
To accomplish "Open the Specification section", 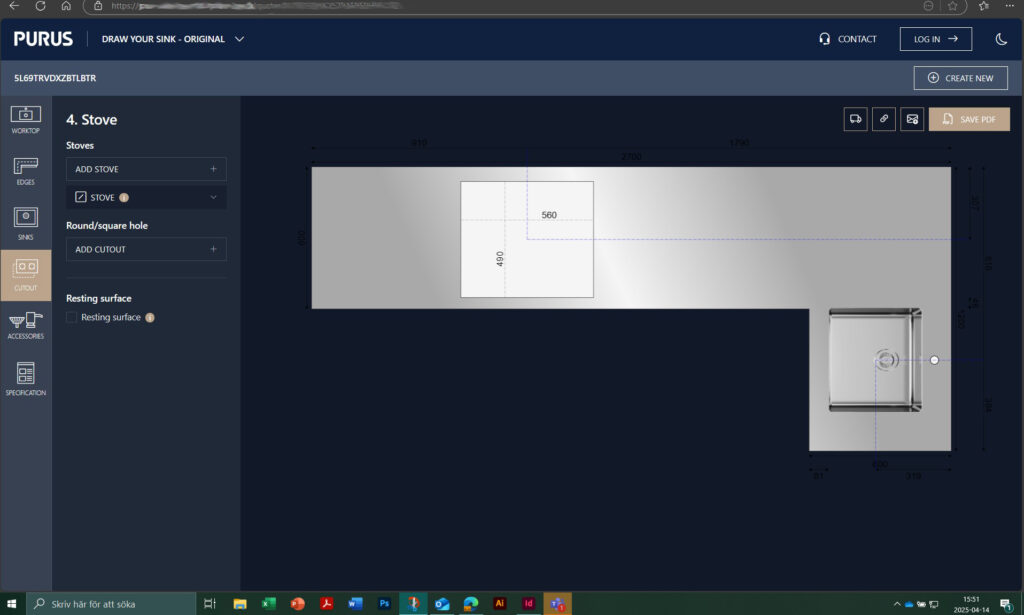I will [26, 379].
